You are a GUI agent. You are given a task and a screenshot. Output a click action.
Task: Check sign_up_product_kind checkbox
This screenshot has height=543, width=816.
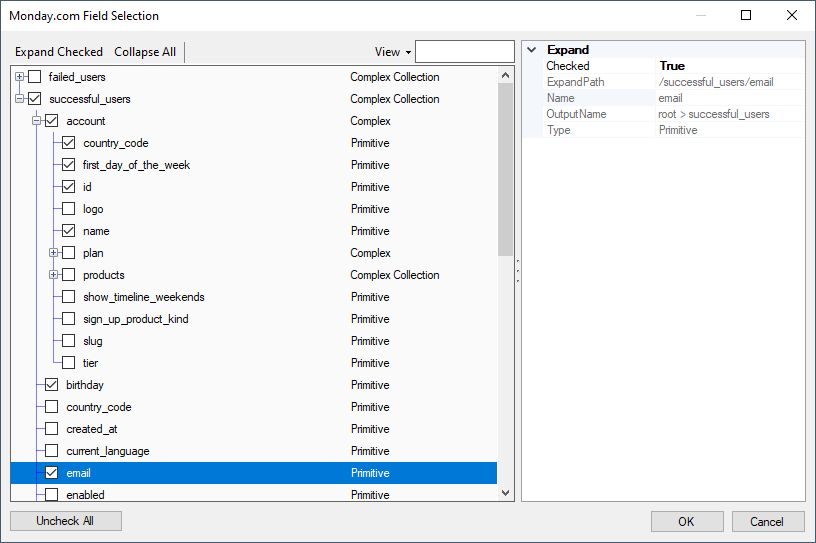click(68, 319)
